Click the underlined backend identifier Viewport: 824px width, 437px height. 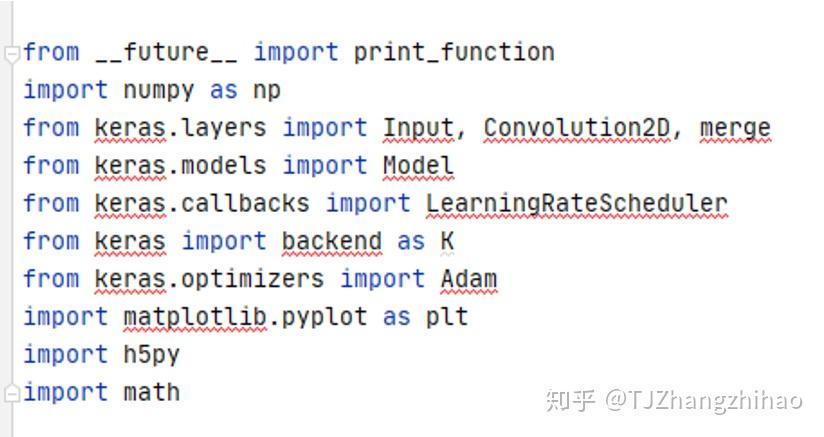point(332,242)
